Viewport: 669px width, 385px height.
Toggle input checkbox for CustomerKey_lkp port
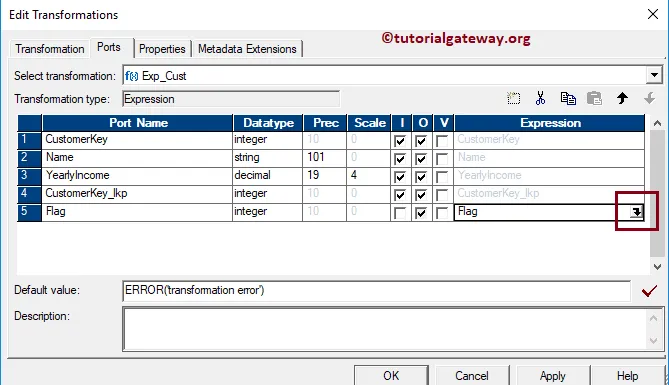point(400,195)
